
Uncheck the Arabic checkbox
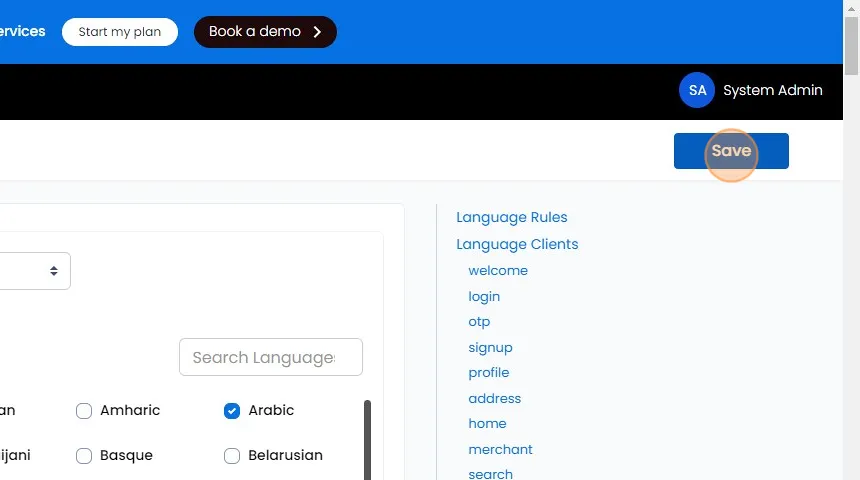[x=232, y=410]
